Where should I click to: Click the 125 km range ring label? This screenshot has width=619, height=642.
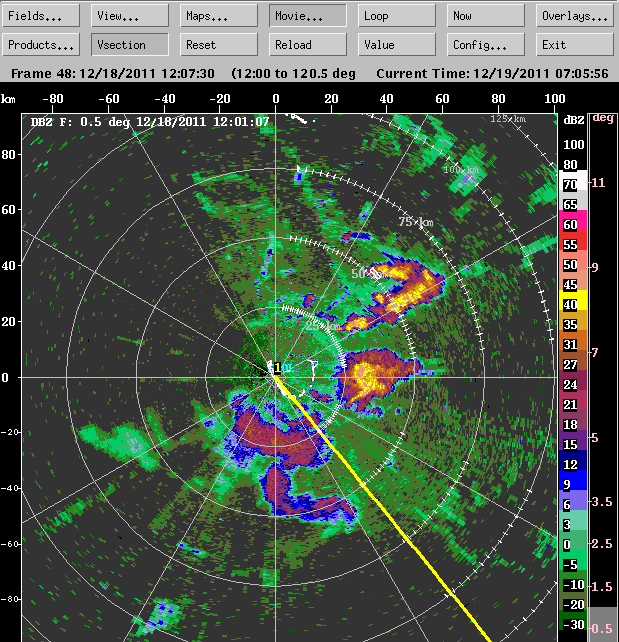tap(508, 119)
